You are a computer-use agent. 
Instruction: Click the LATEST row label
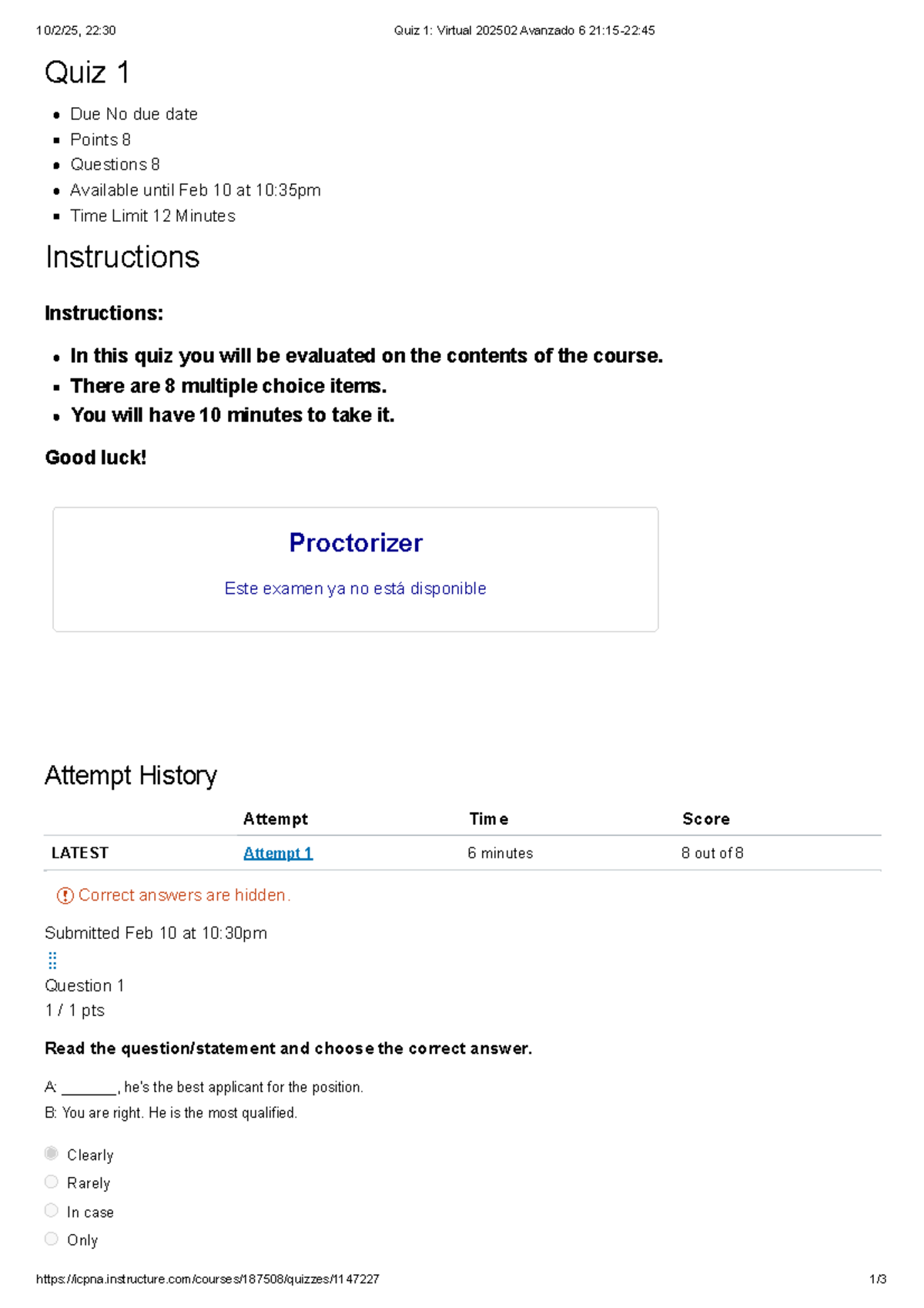pyautogui.click(x=80, y=853)
